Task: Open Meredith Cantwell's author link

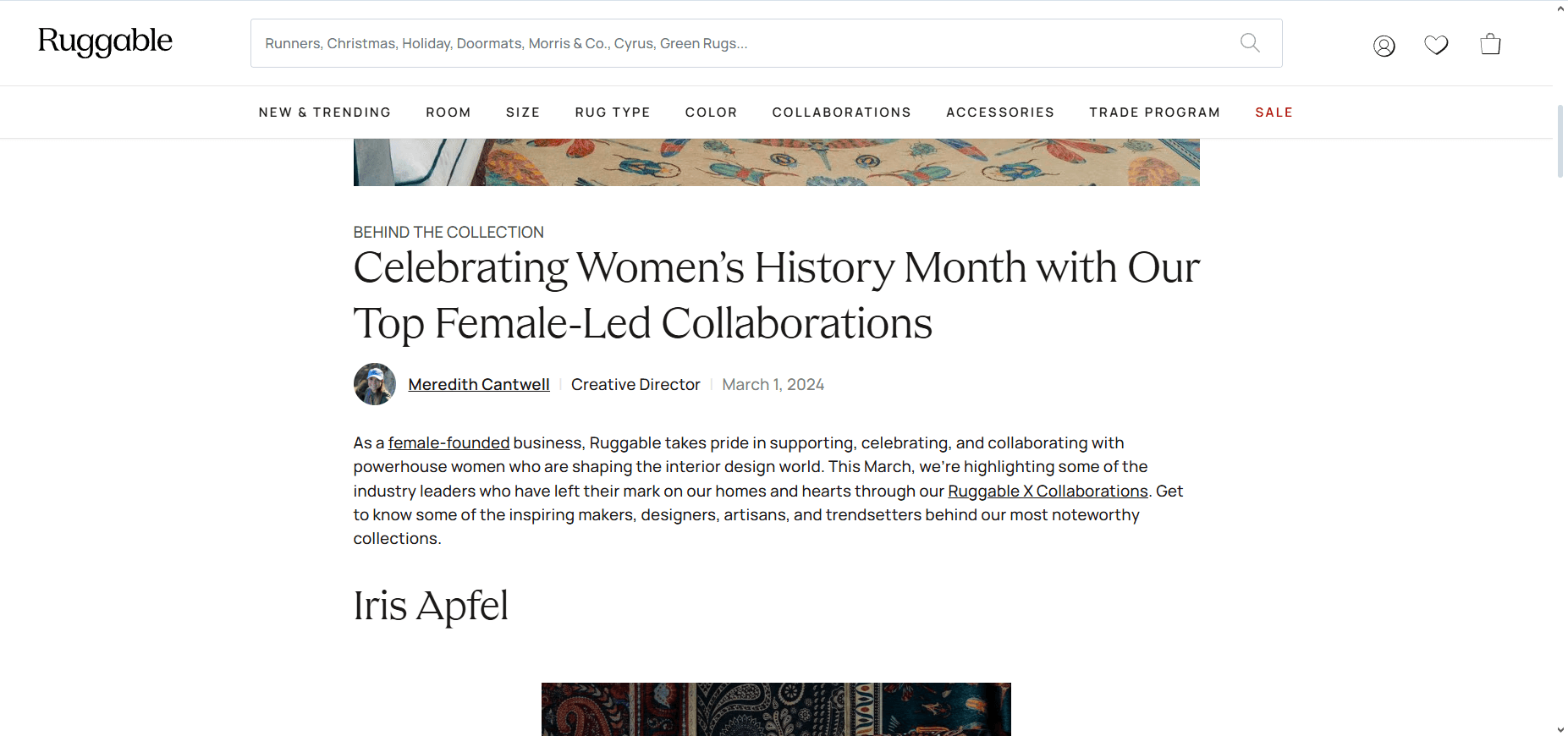Action: [x=479, y=385]
